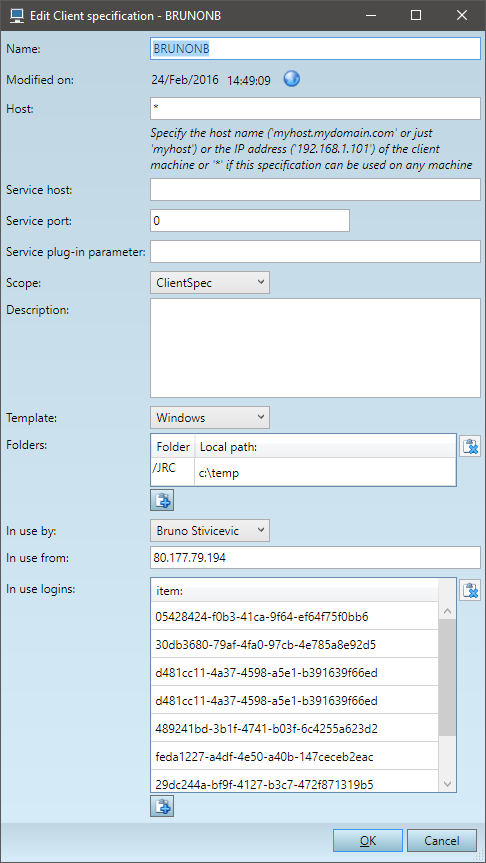
Task: Select the c:\temp local path cell
Action: 325,472
